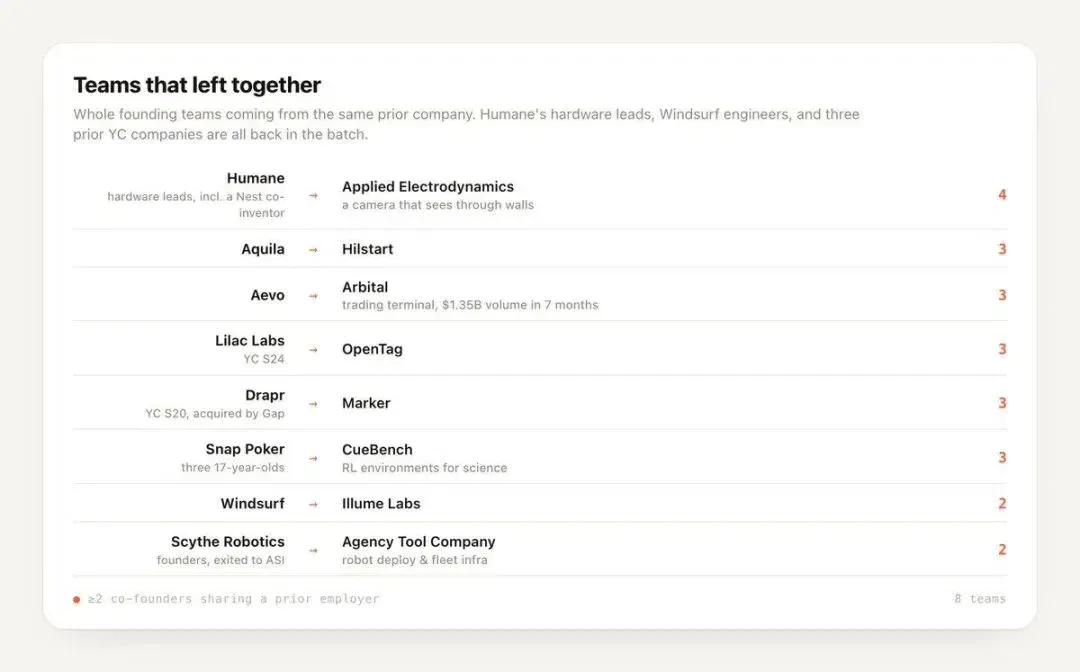Select the Aquila prior company name
1080x672 pixels.
tap(262, 249)
